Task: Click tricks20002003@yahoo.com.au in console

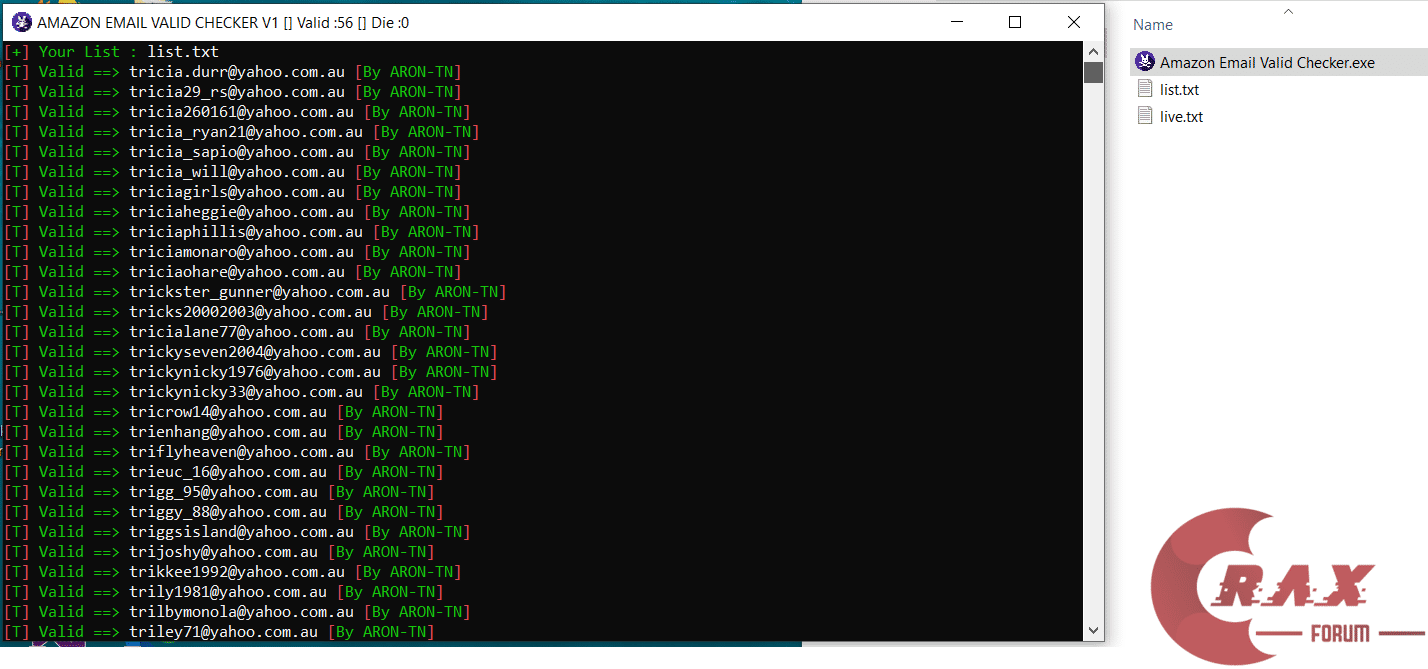Action: click(x=250, y=311)
